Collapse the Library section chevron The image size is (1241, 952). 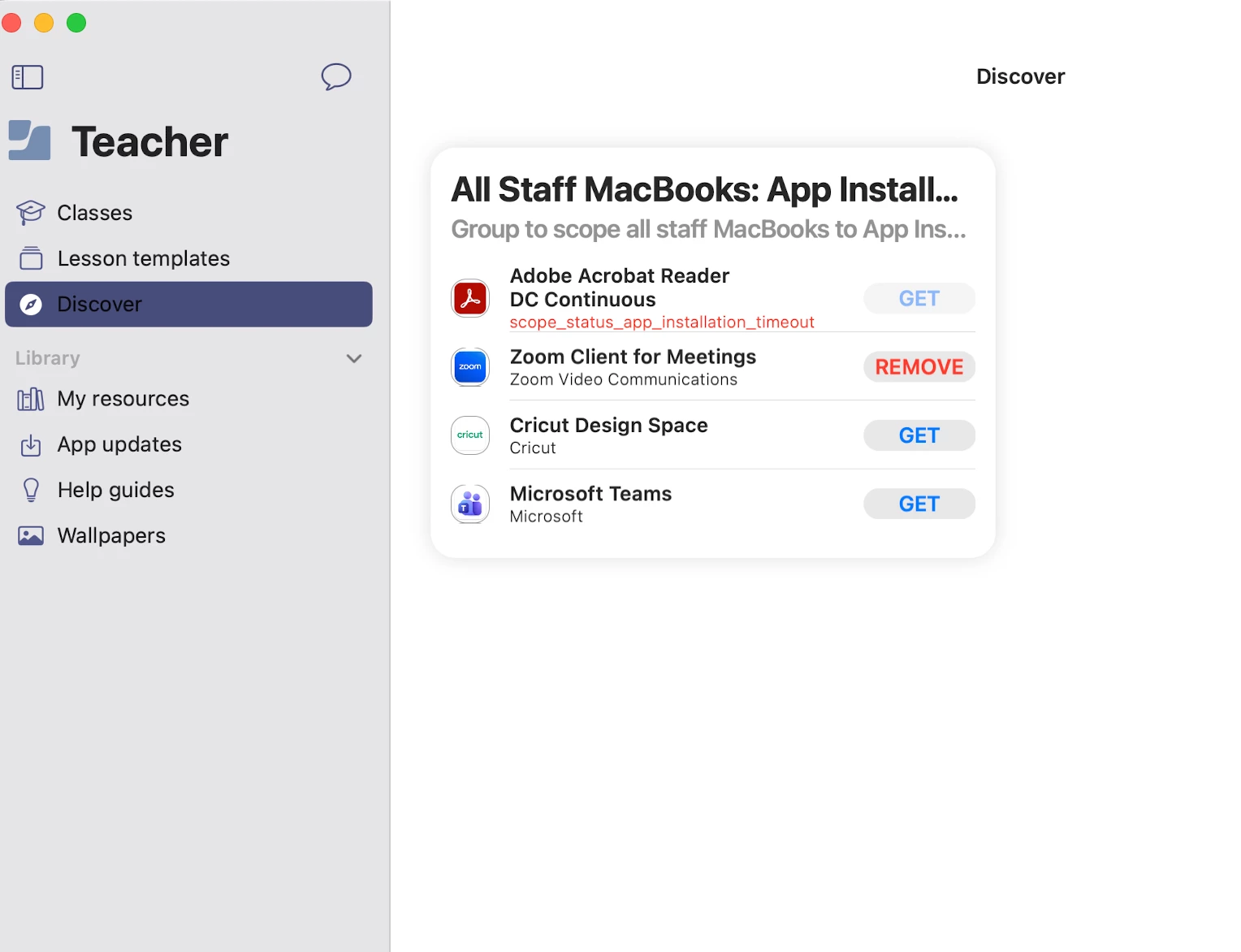click(354, 358)
